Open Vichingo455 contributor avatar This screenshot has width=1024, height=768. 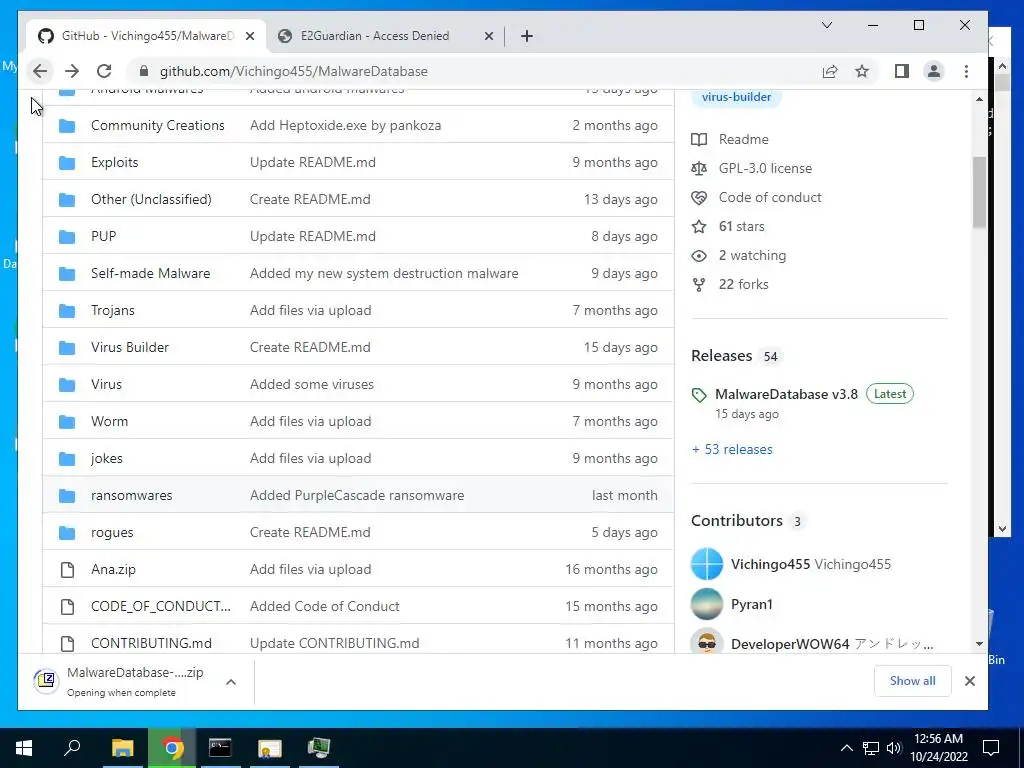tap(707, 564)
